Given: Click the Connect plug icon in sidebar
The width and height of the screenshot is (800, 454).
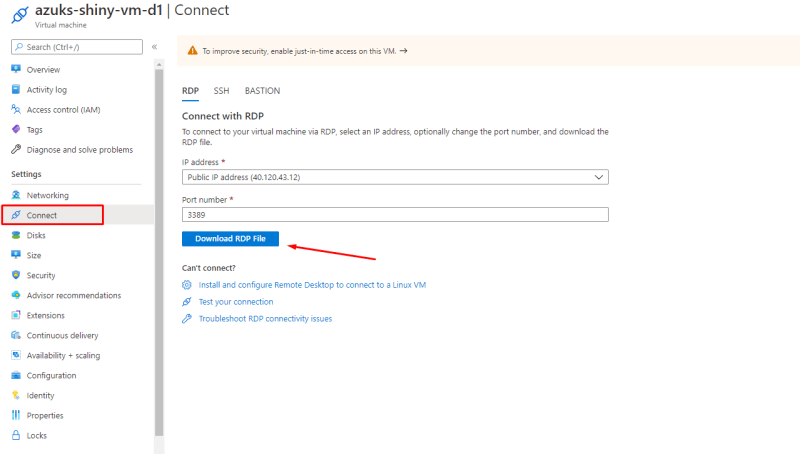Looking at the screenshot, I should 16,215.
